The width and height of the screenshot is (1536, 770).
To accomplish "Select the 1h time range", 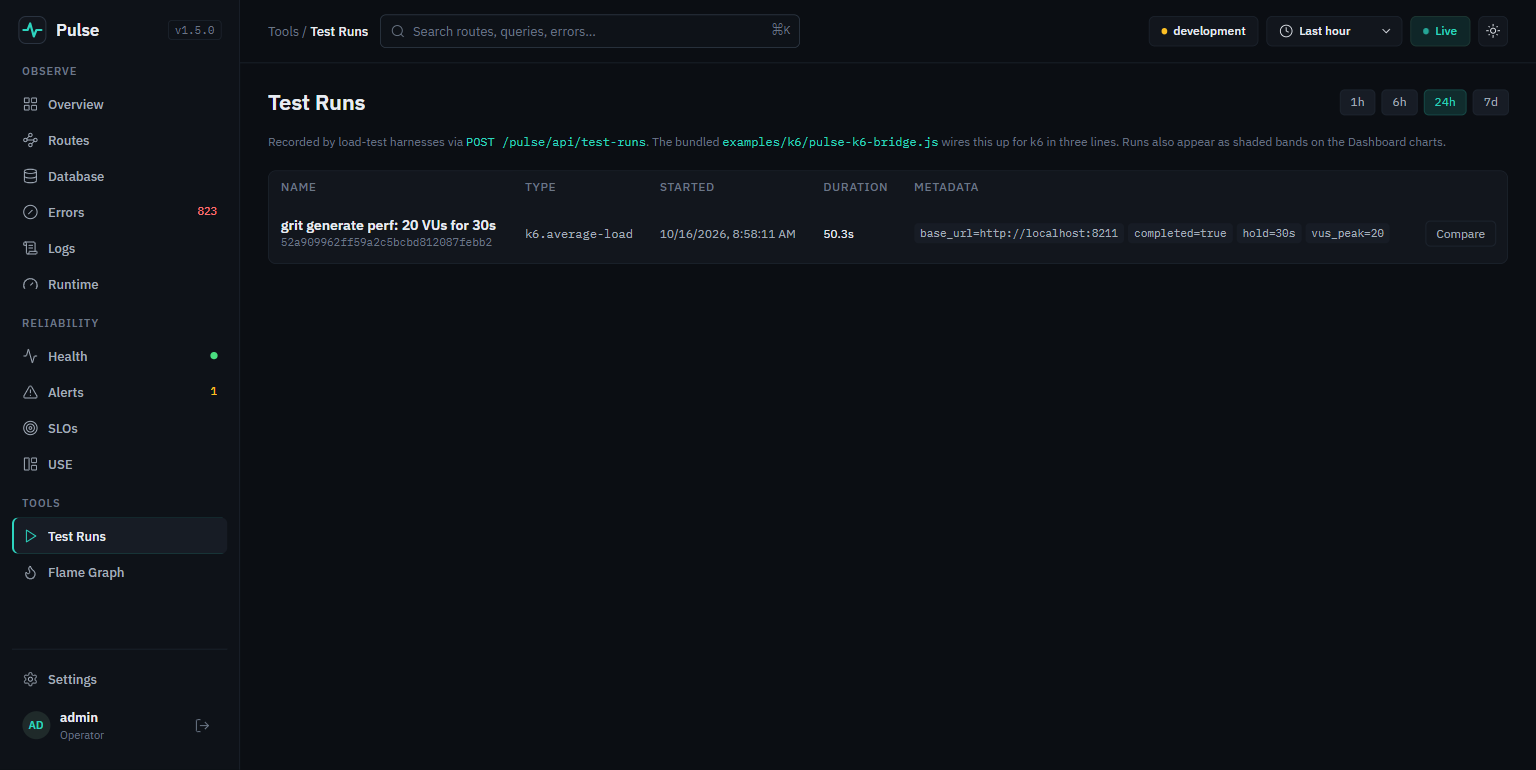I will tap(1357, 102).
